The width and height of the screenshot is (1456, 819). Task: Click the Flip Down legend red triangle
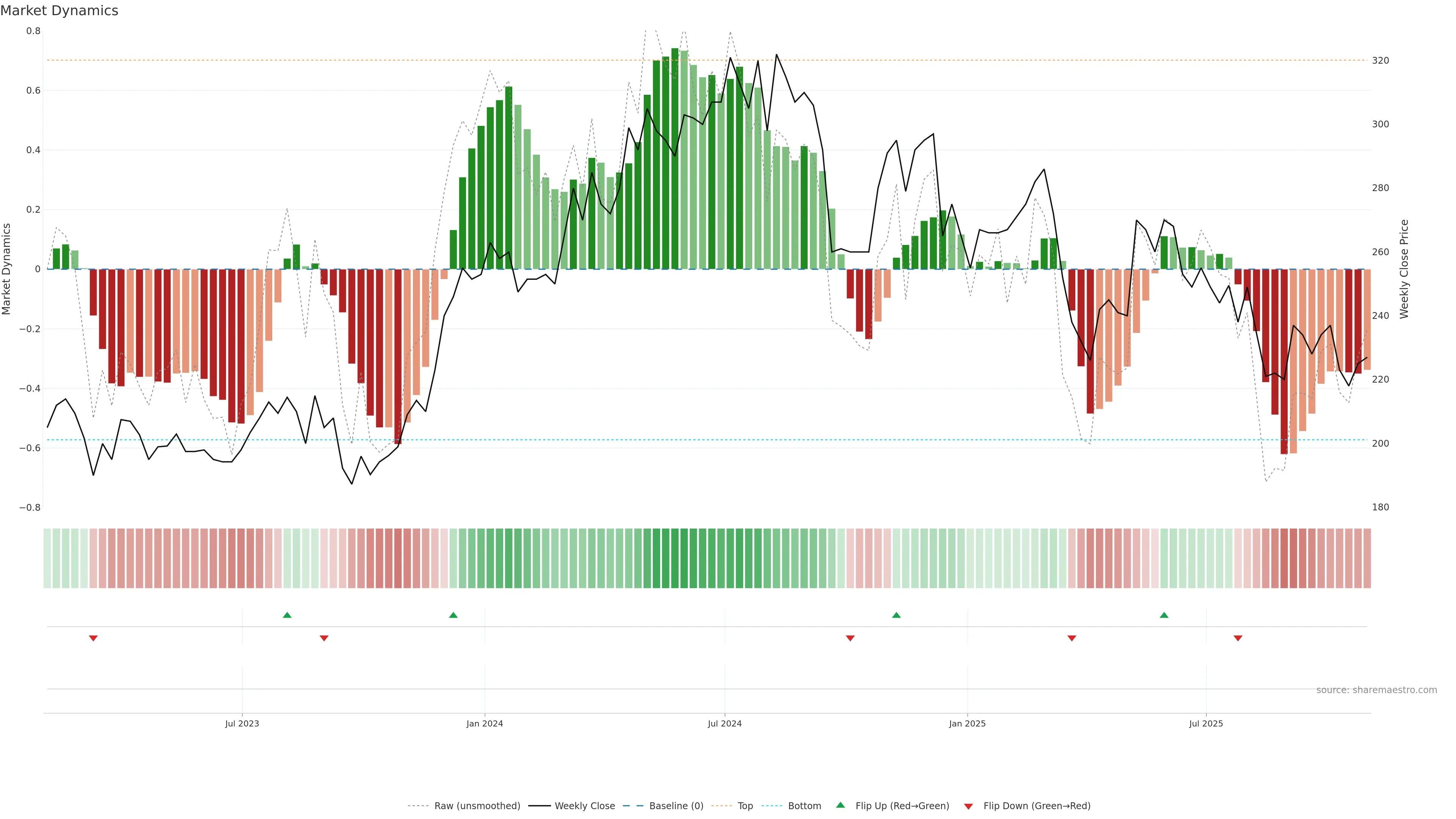[x=968, y=806]
